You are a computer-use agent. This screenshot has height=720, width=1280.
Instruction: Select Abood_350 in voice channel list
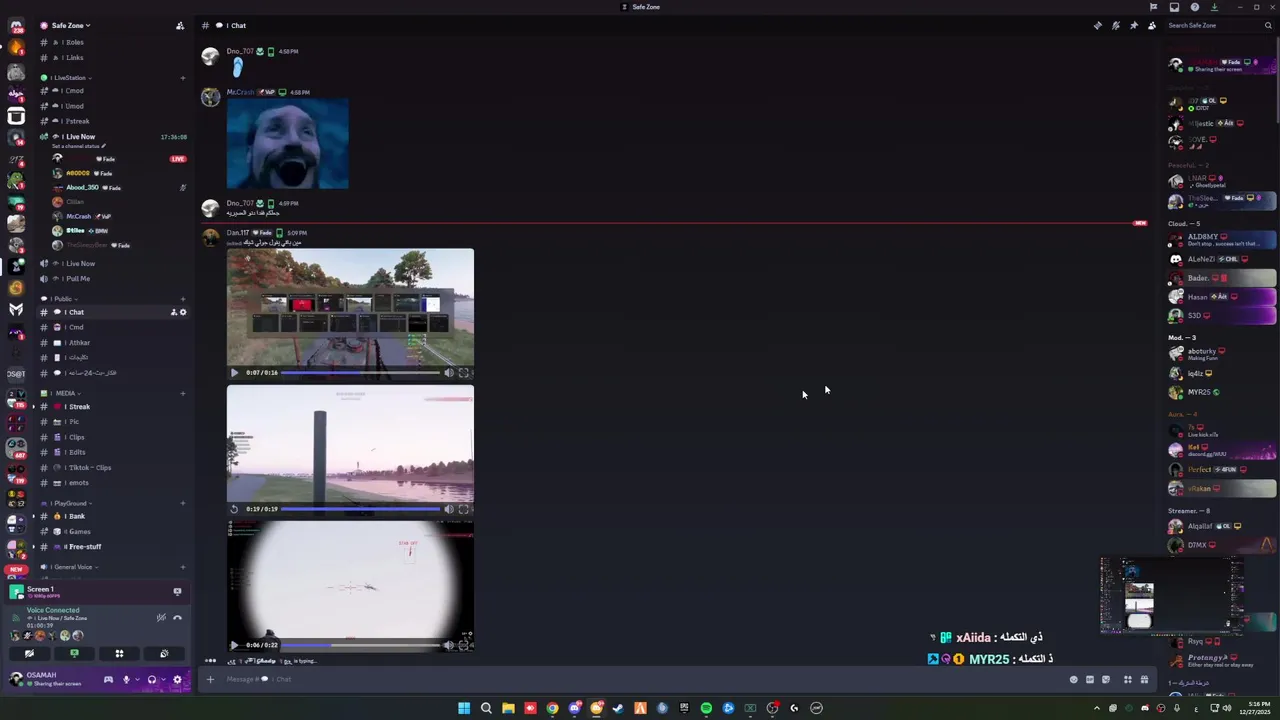[82, 187]
